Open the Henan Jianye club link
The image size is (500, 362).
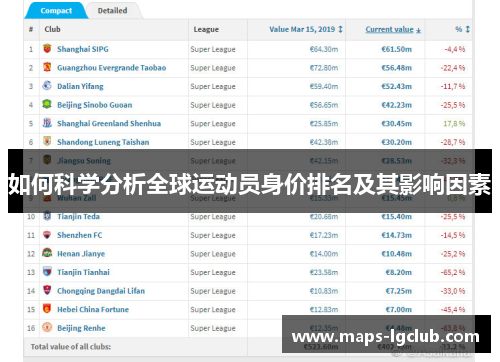[x=81, y=254]
